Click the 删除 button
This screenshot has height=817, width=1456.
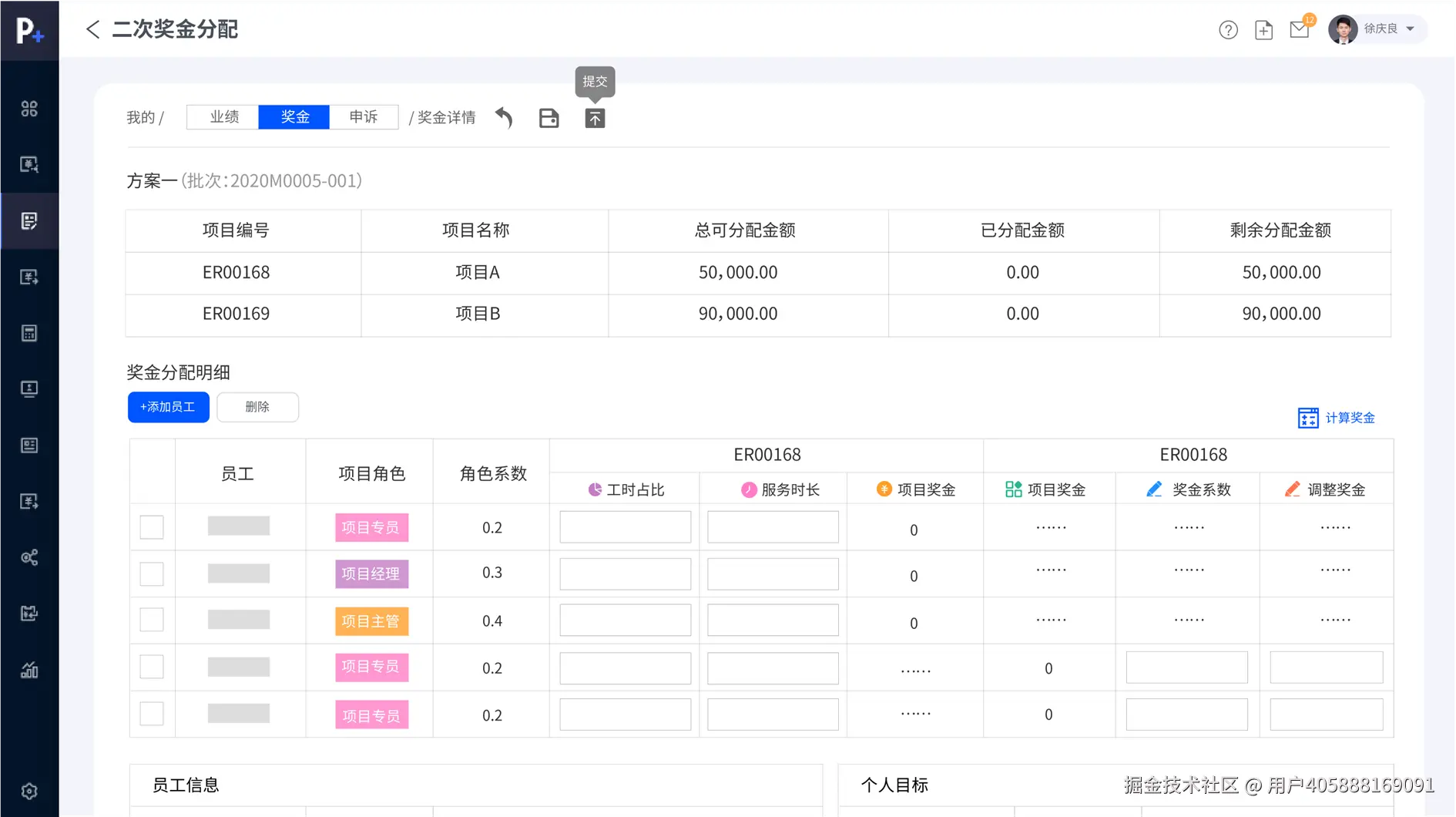click(257, 407)
